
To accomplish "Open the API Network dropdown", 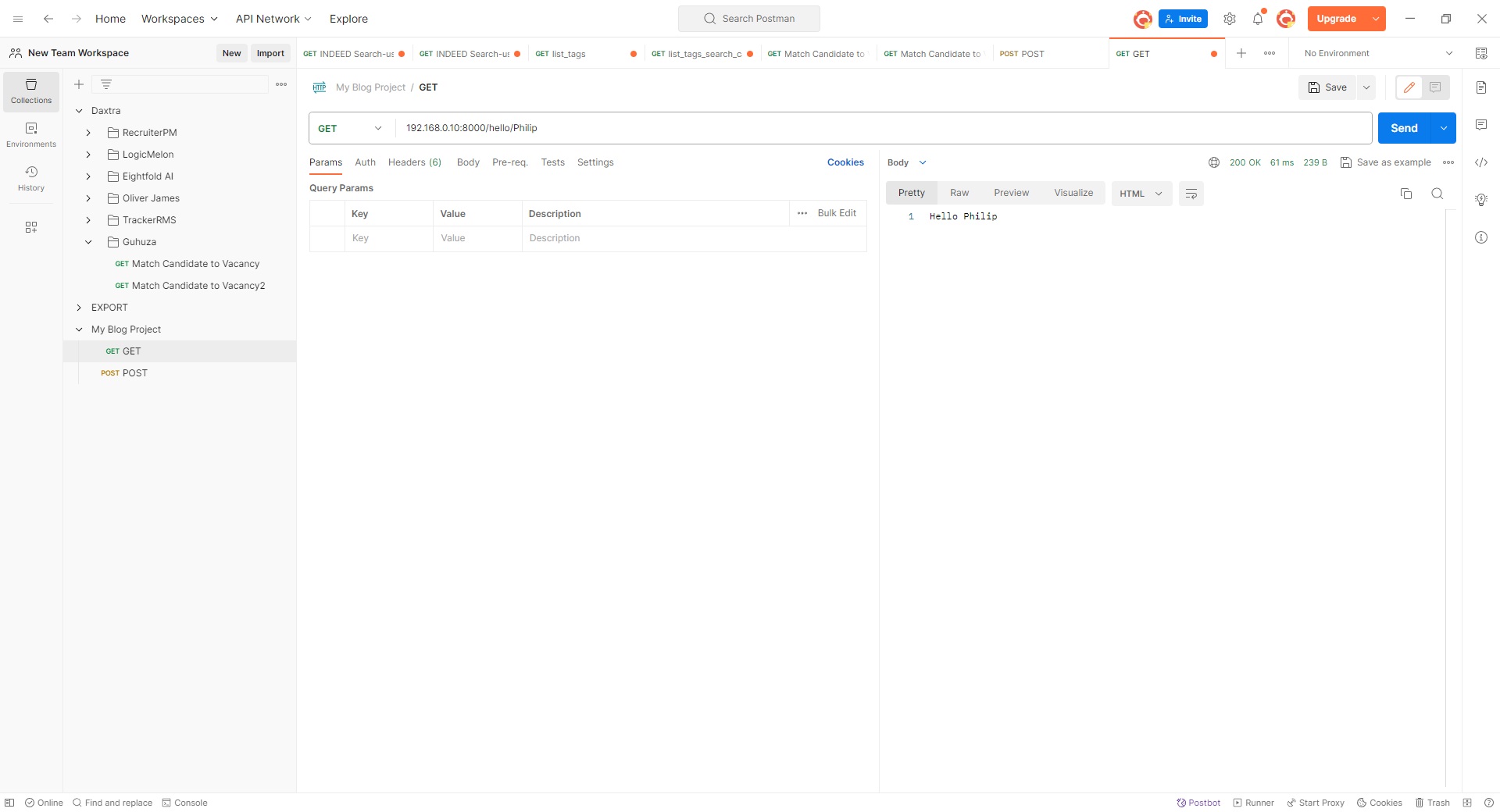I will (x=274, y=19).
